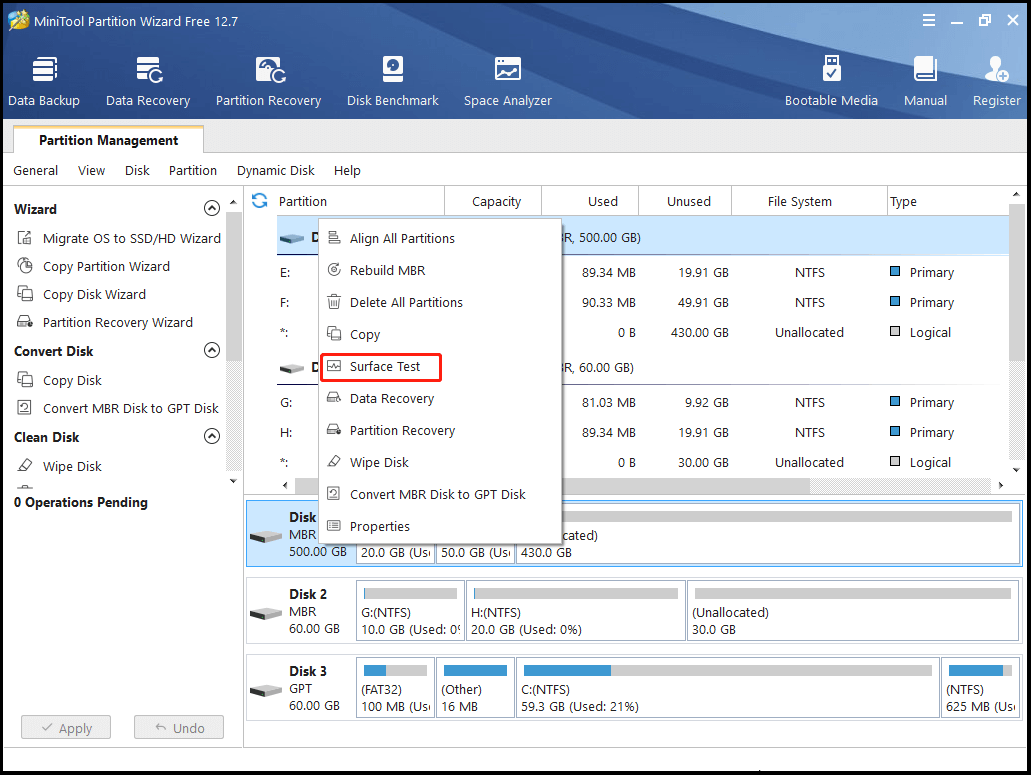Select the F: partition row in the list
This screenshot has height=775, width=1031.
(x=643, y=302)
